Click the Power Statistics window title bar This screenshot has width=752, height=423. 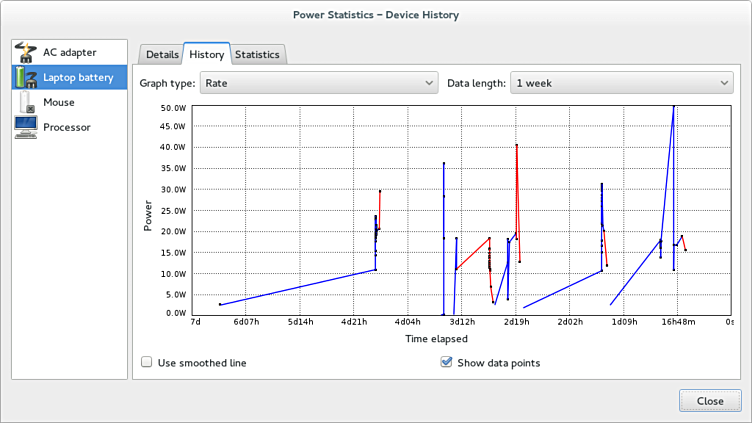376,15
